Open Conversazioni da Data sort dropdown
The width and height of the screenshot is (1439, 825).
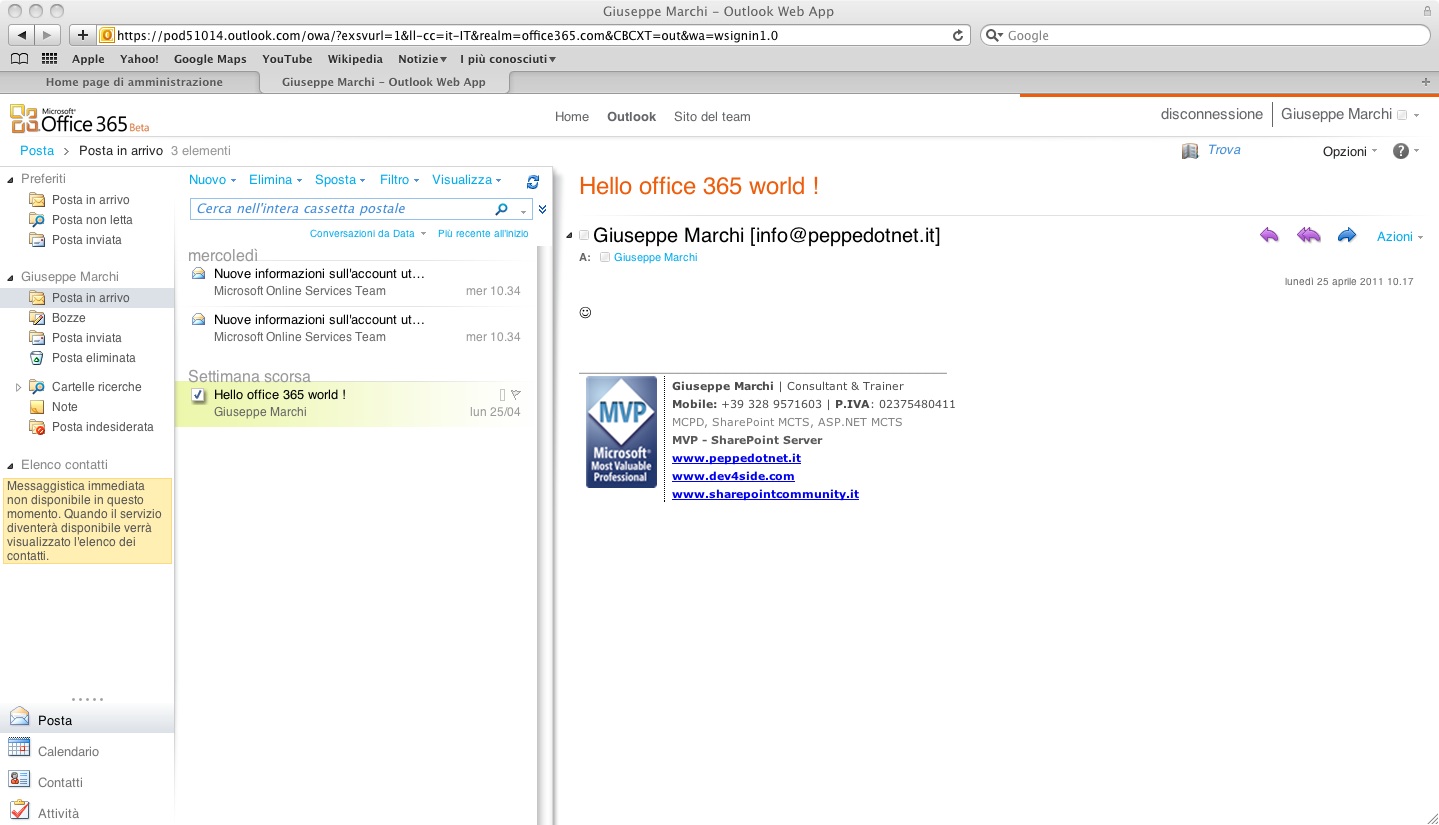click(x=367, y=233)
